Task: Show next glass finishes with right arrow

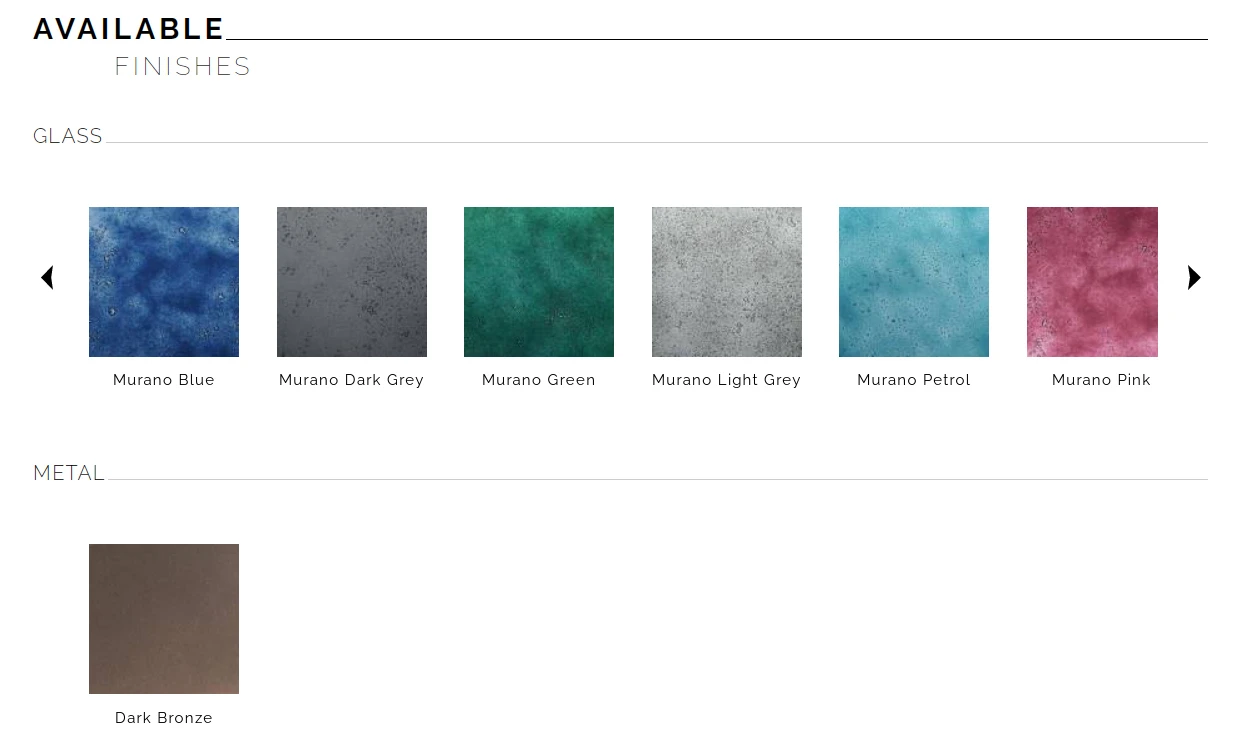Action: tap(1194, 278)
